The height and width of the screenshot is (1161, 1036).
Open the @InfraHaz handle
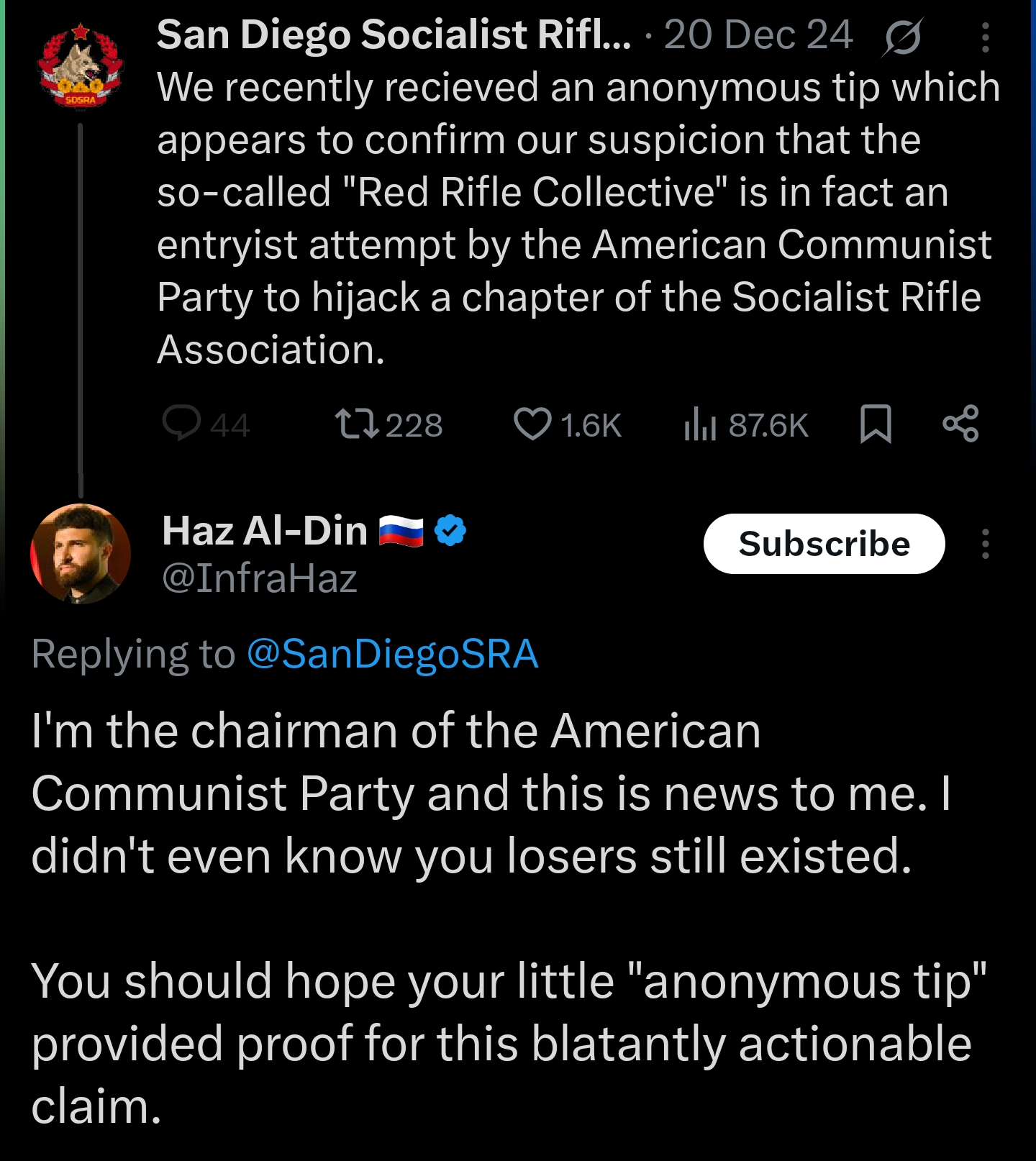260,578
